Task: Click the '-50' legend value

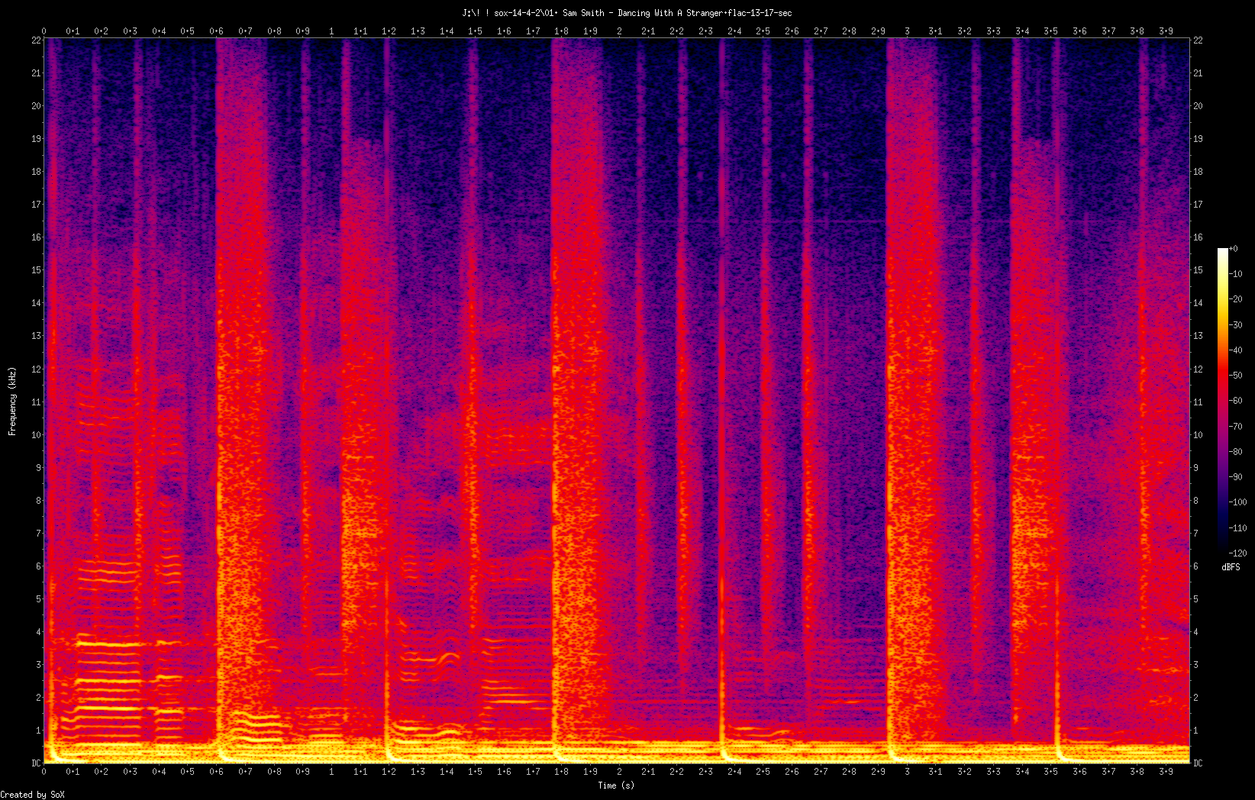Action: [1237, 375]
